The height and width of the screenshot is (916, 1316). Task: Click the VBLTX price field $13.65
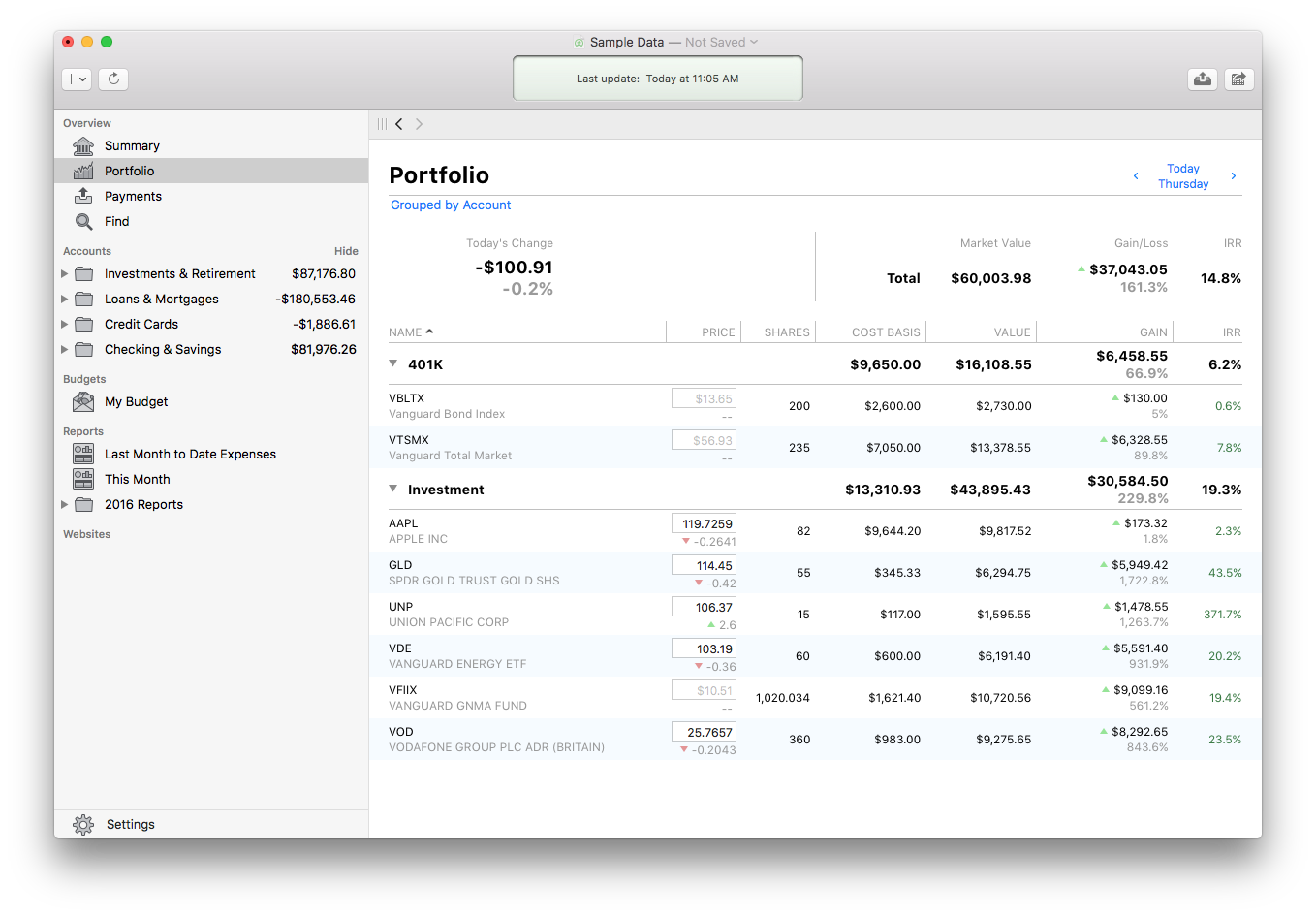click(704, 398)
